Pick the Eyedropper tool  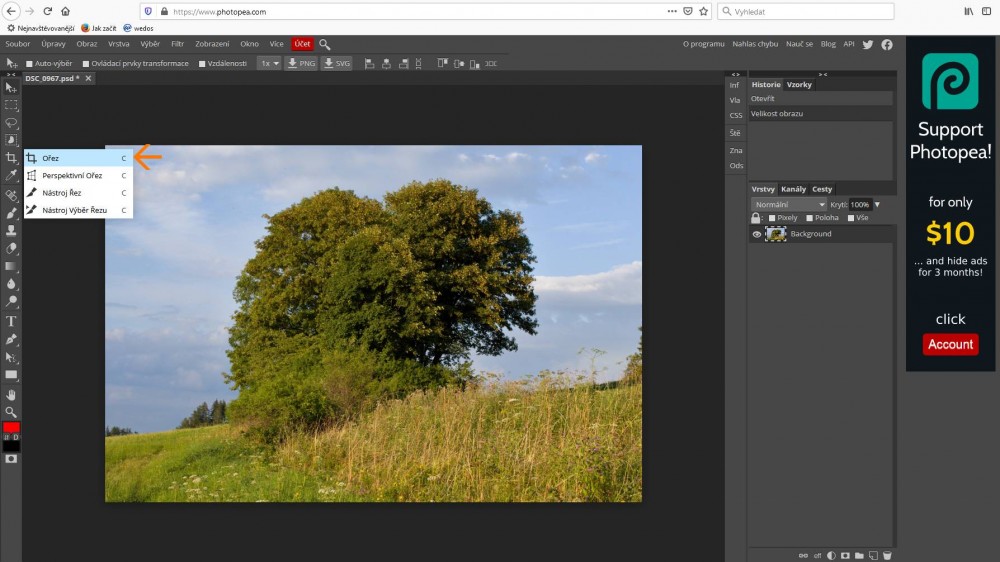(11, 175)
